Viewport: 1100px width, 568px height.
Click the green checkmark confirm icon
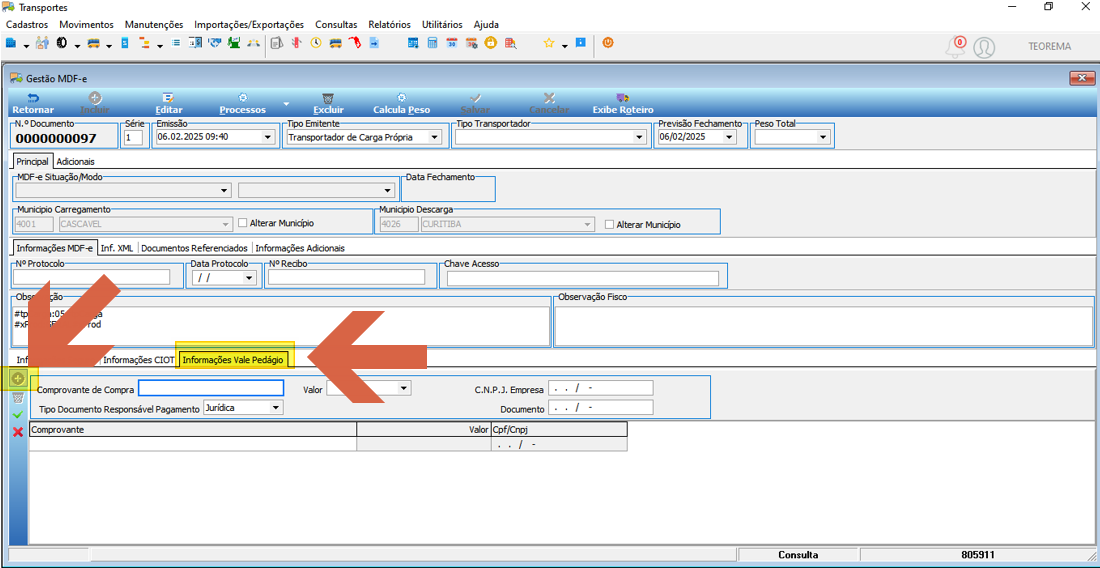click(19, 414)
